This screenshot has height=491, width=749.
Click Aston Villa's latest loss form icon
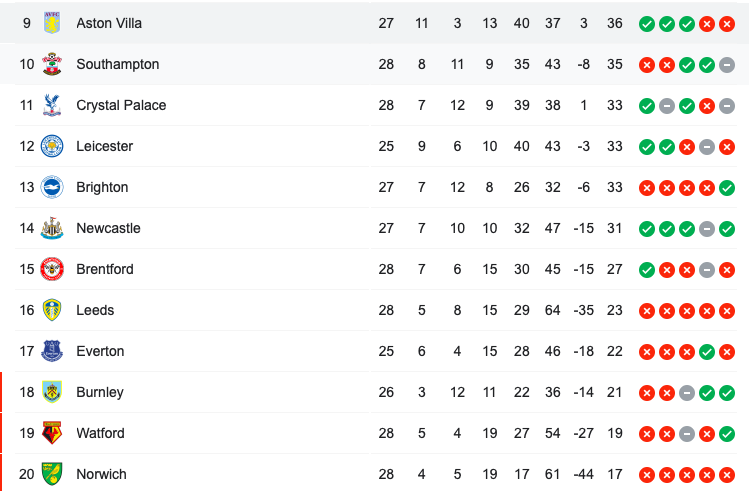(727, 23)
